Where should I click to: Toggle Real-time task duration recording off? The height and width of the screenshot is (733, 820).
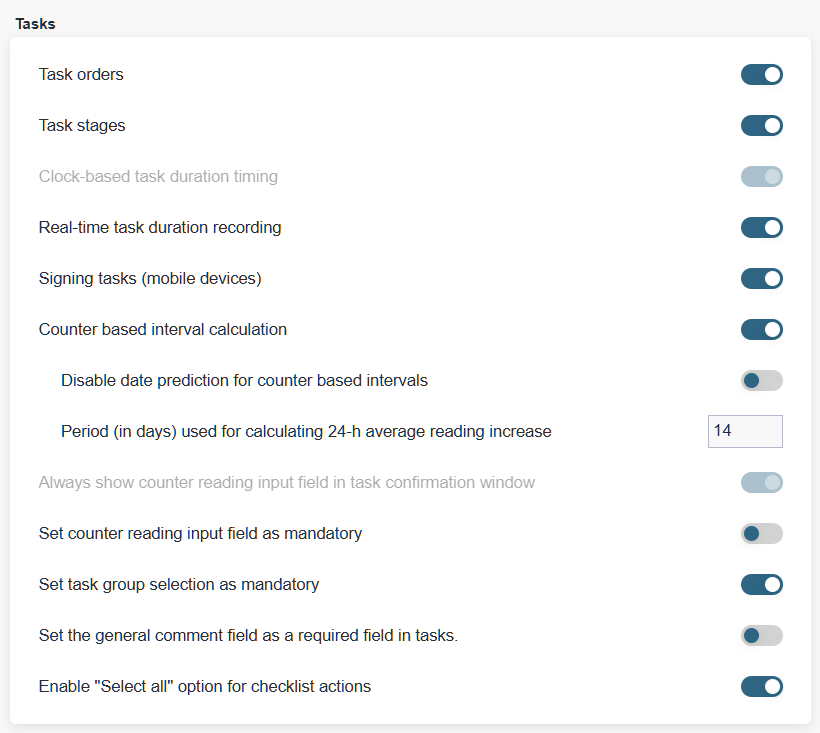pos(761,228)
